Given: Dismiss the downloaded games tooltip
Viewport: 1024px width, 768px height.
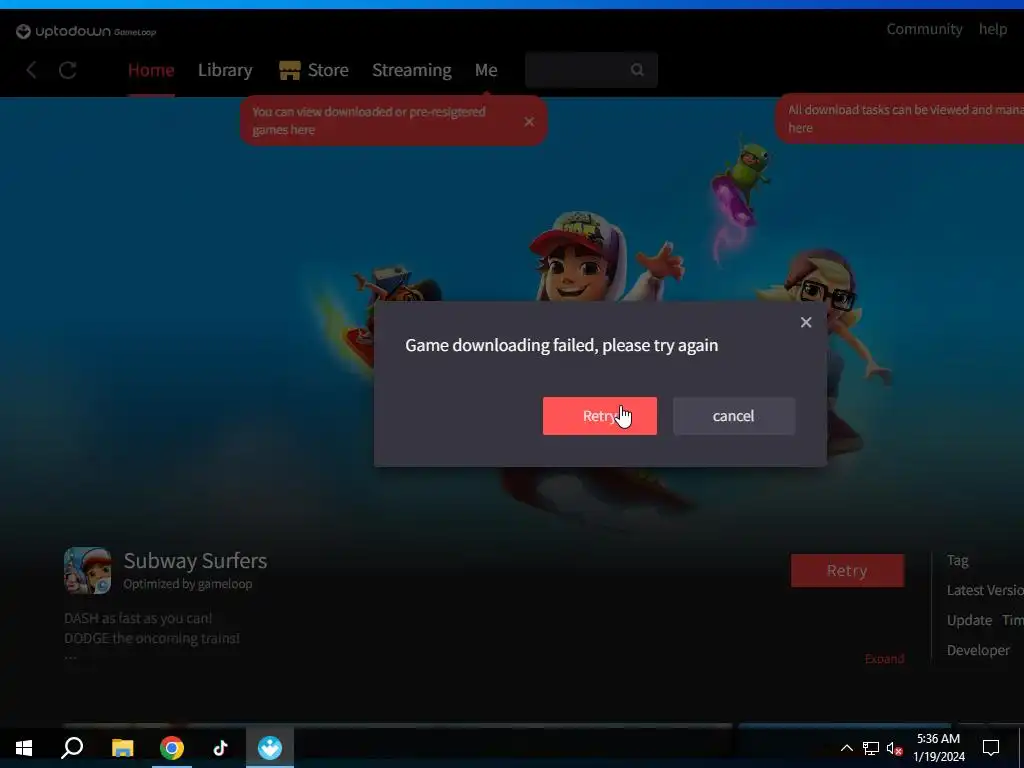Looking at the screenshot, I should tap(529, 121).
